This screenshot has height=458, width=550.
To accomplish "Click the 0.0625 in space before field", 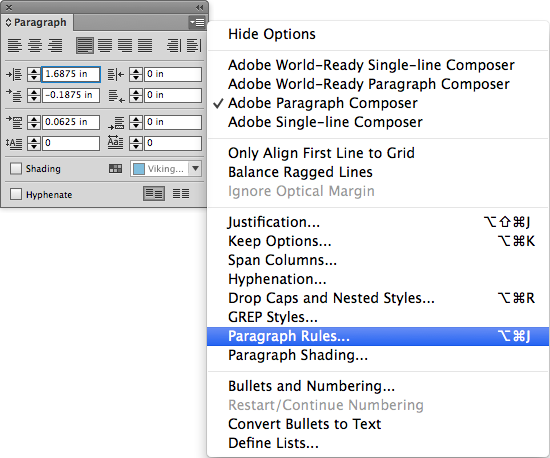I will coord(71,122).
